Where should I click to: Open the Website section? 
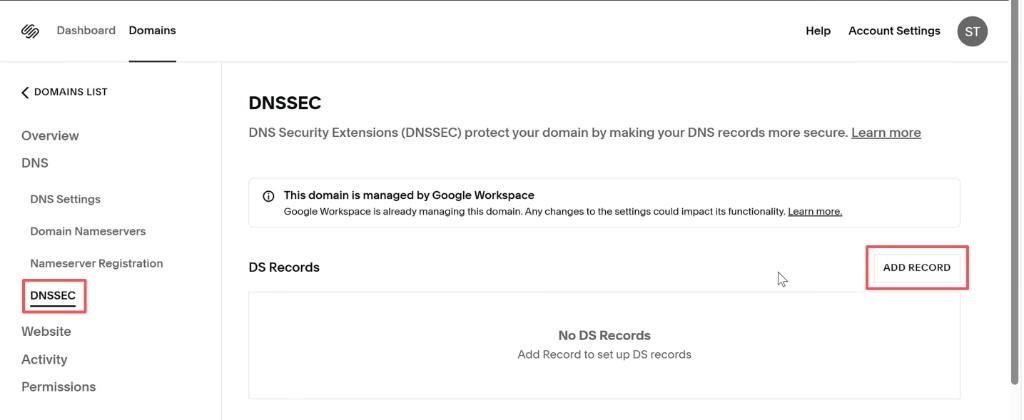coord(46,331)
